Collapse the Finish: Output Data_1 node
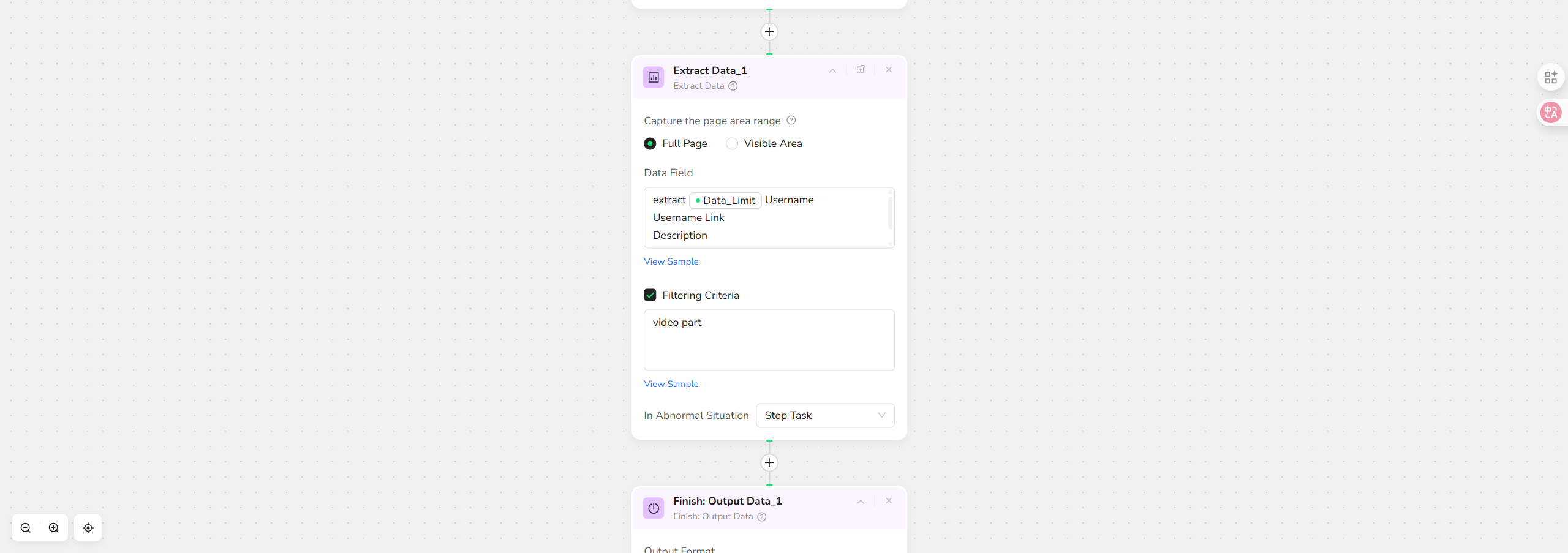Image resolution: width=1568 pixels, height=553 pixels. [861, 502]
